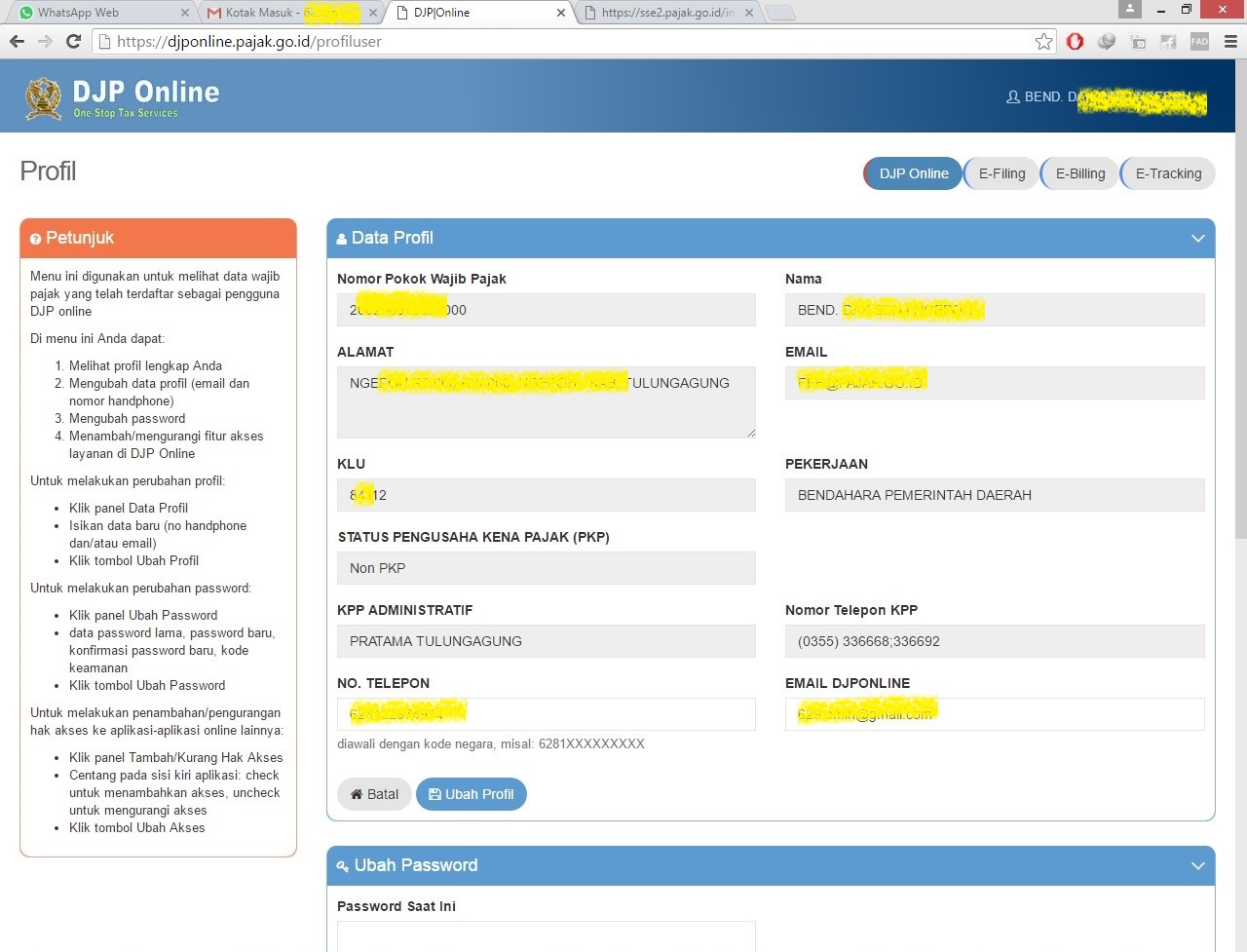Click the question mark icon in Petunjuk
The width and height of the screenshot is (1247, 952).
coord(35,239)
